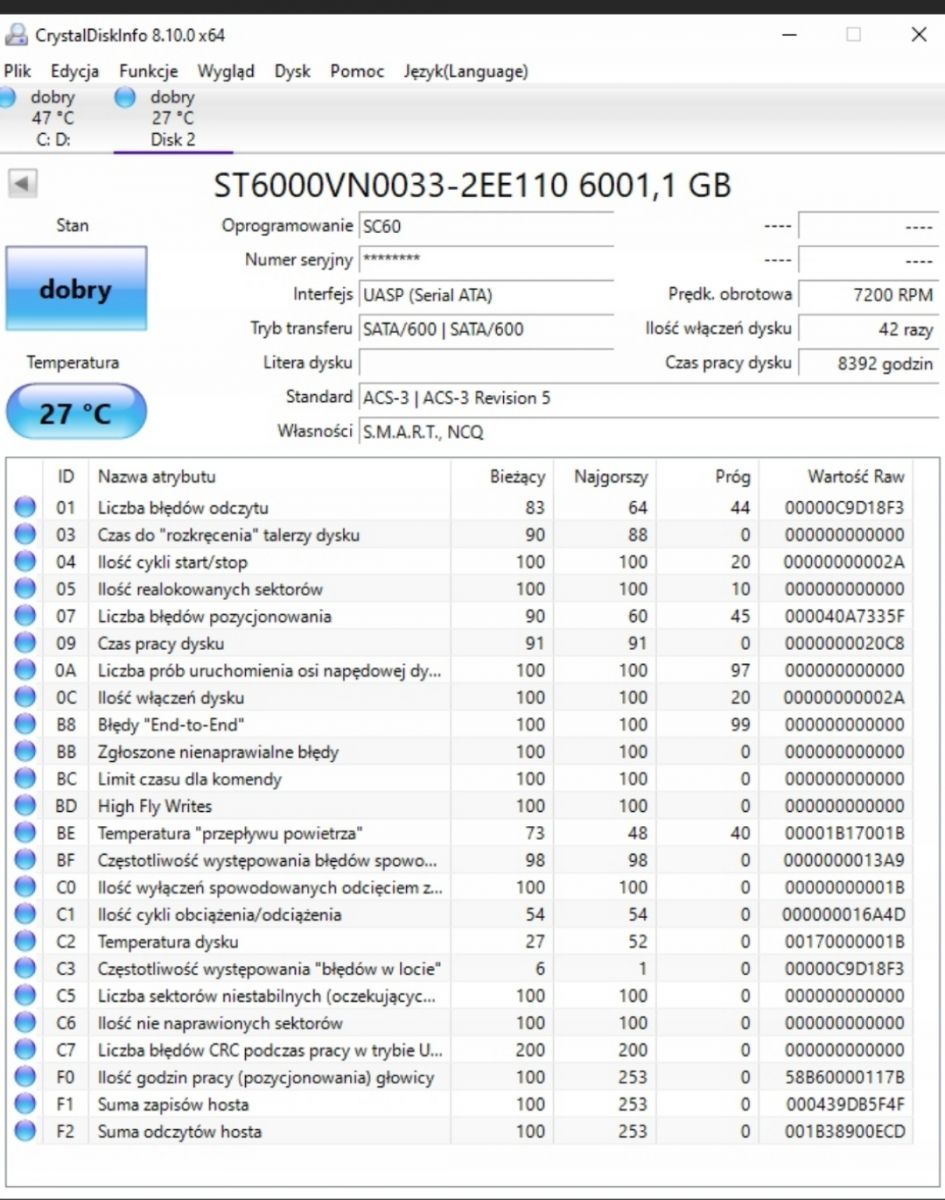Click the status icon for attribute F2

pyautogui.click(x=24, y=1131)
